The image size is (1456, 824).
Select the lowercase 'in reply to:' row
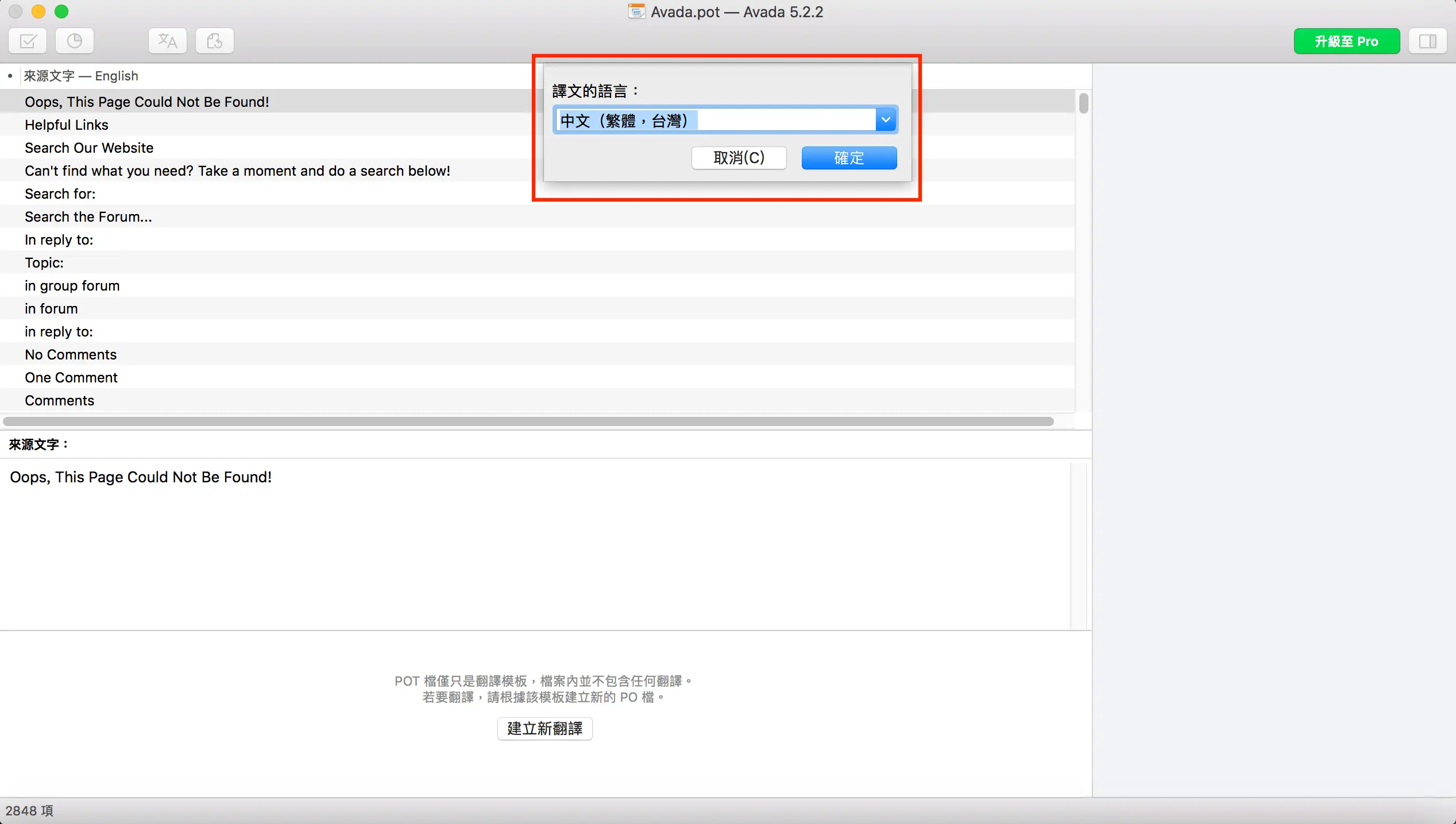537,331
